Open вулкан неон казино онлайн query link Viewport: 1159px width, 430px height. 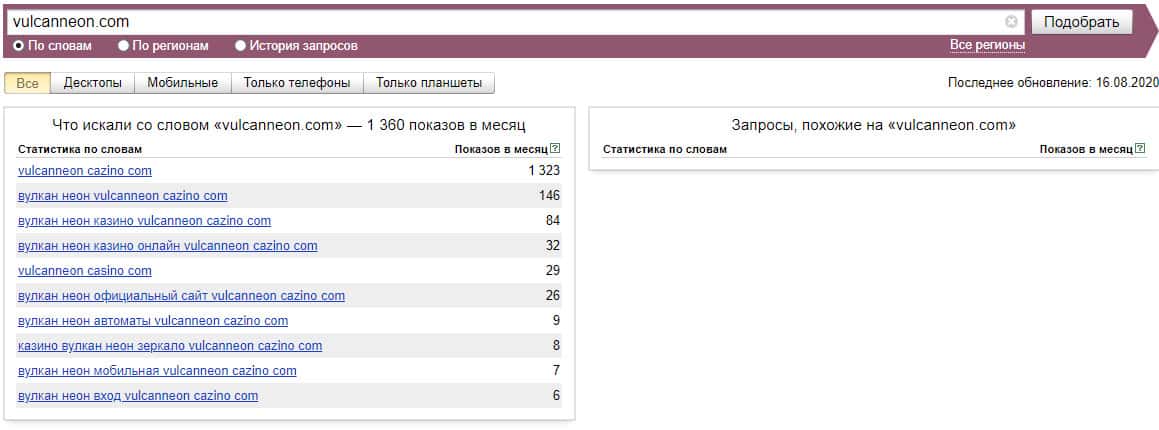(x=168, y=245)
